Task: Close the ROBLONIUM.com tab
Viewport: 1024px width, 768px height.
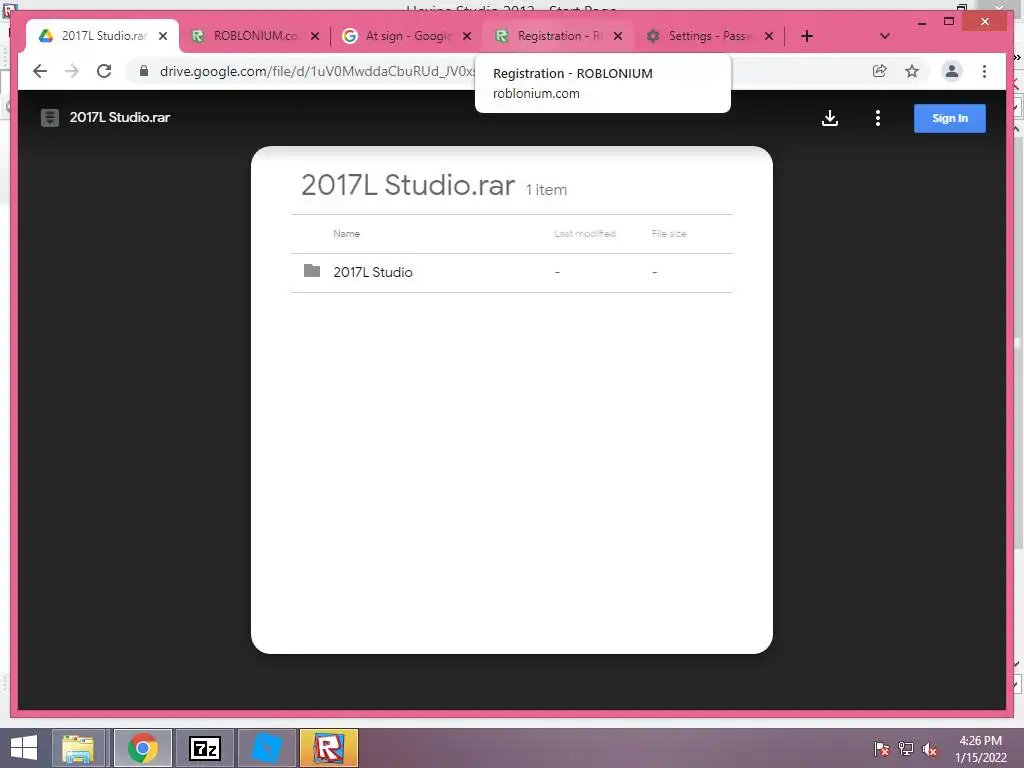Action: [x=315, y=36]
